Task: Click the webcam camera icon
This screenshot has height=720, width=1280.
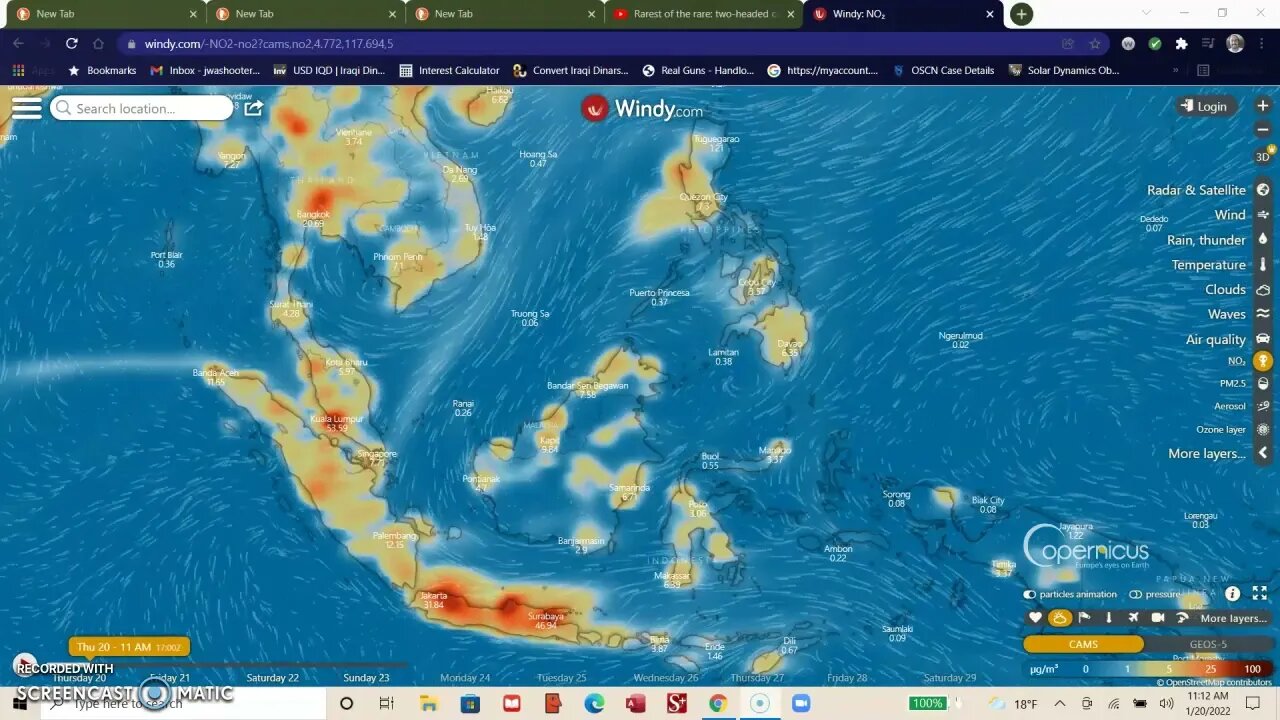Action: tap(1158, 618)
